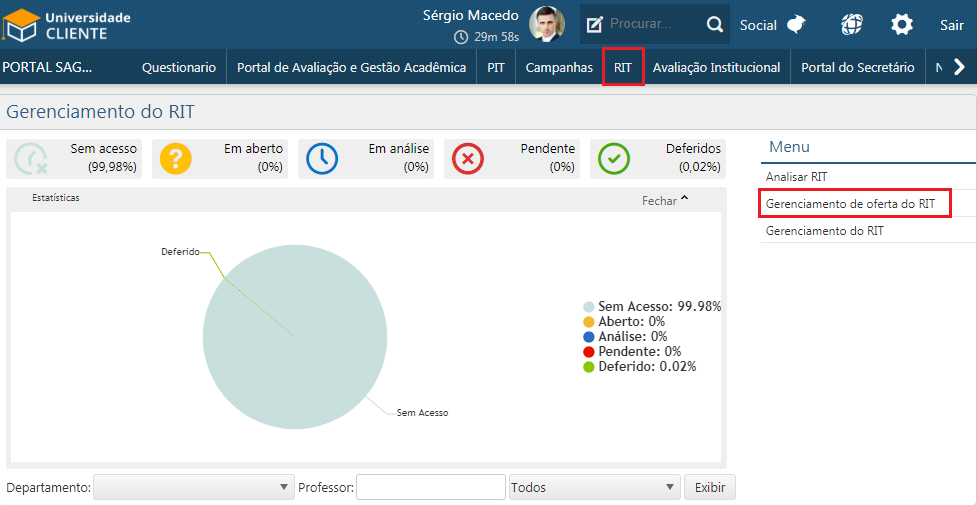Image resolution: width=977 pixels, height=505 pixels.
Task: Open the Portal do Secretário tab
Action: [x=857, y=67]
